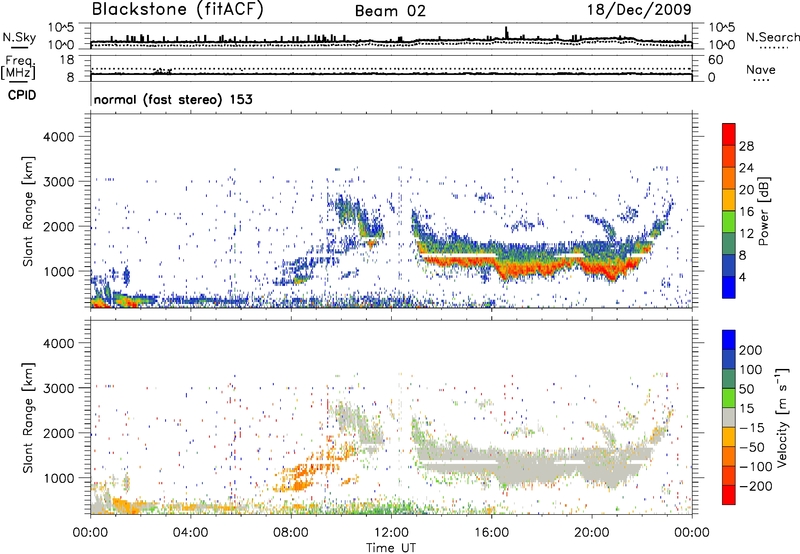
Task: Click the 'Nave' legend label
Action: click(x=760, y=70)
